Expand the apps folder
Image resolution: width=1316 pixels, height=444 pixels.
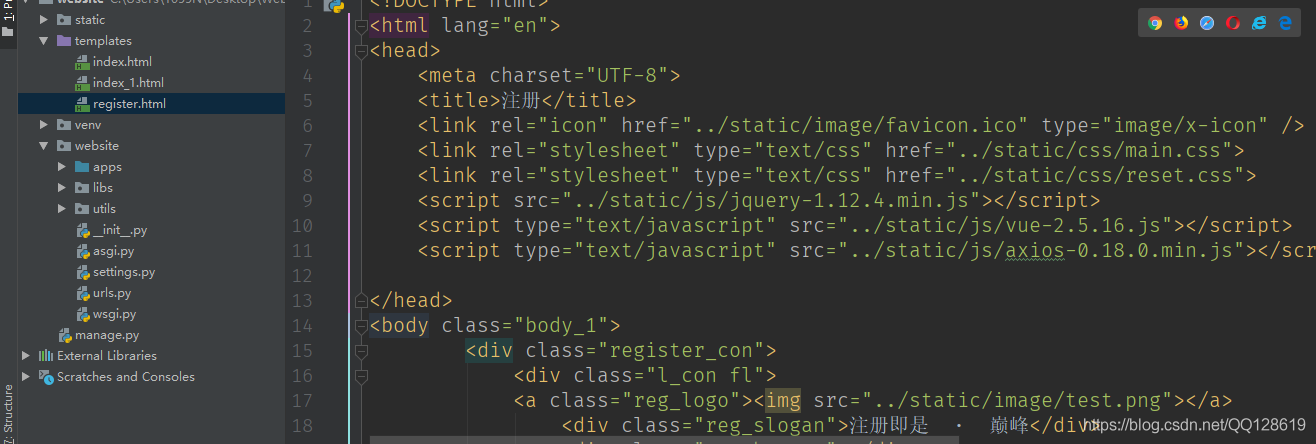click(62, 167)
